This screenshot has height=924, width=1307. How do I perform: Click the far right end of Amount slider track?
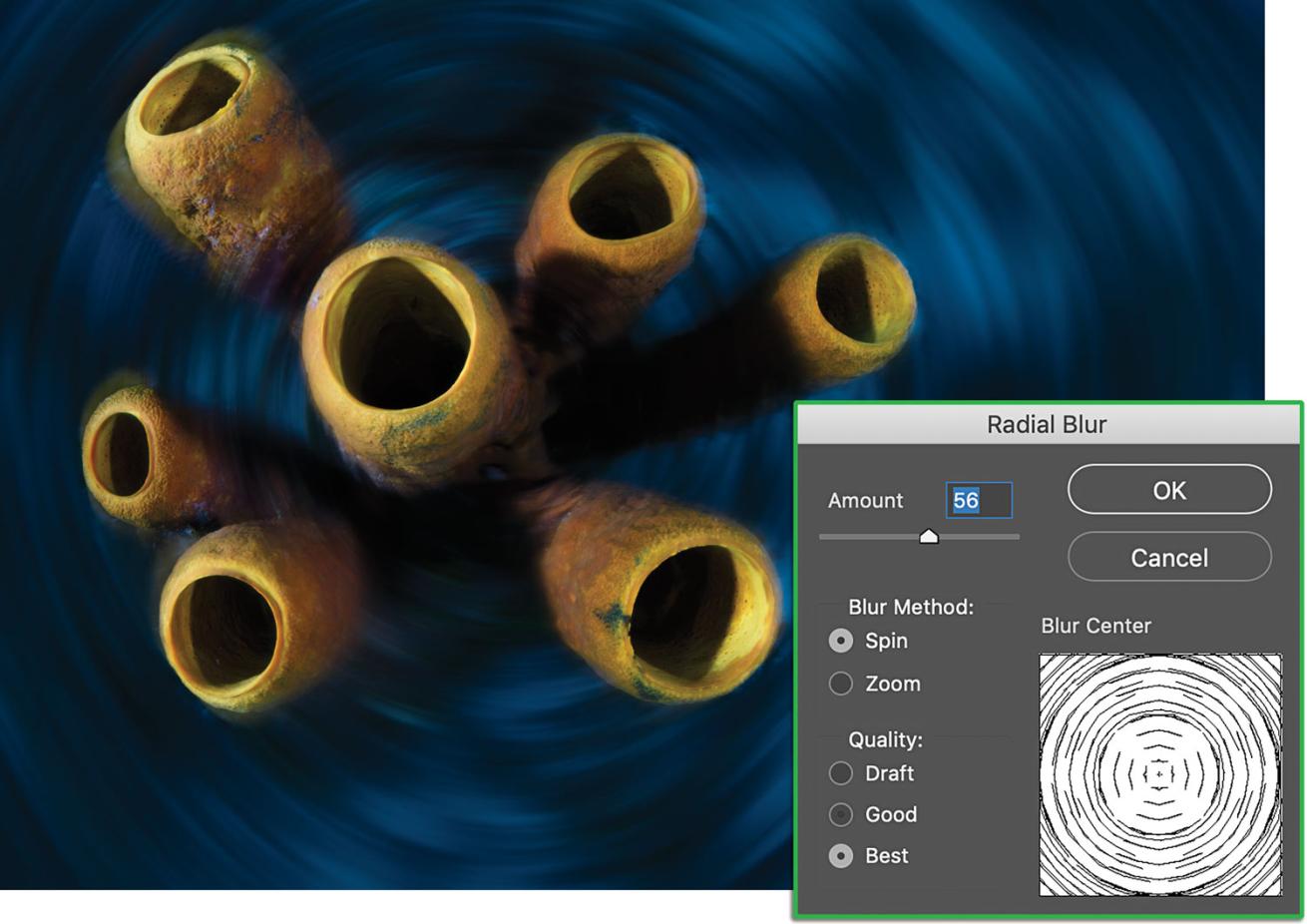click(x=1017, y=537)
